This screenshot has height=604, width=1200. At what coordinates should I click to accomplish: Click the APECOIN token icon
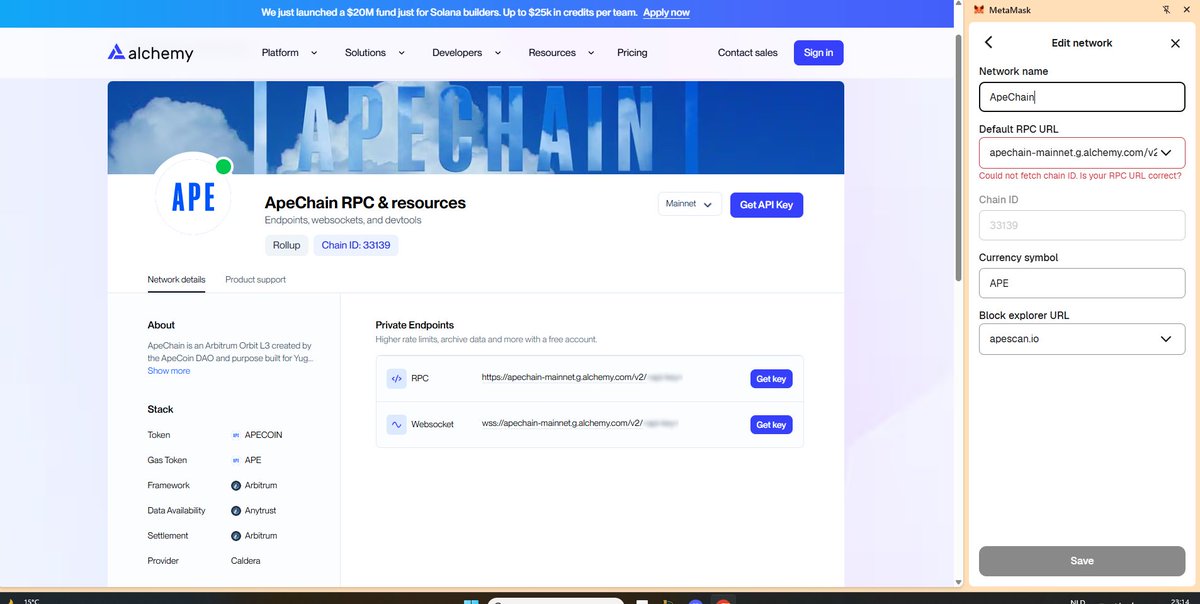[236, 435]
